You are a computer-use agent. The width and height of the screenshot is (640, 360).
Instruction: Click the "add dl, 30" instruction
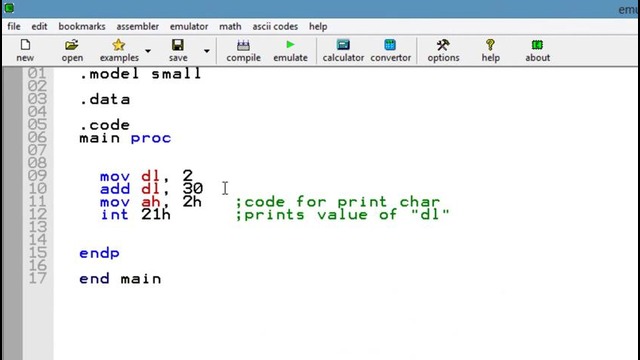151,189
